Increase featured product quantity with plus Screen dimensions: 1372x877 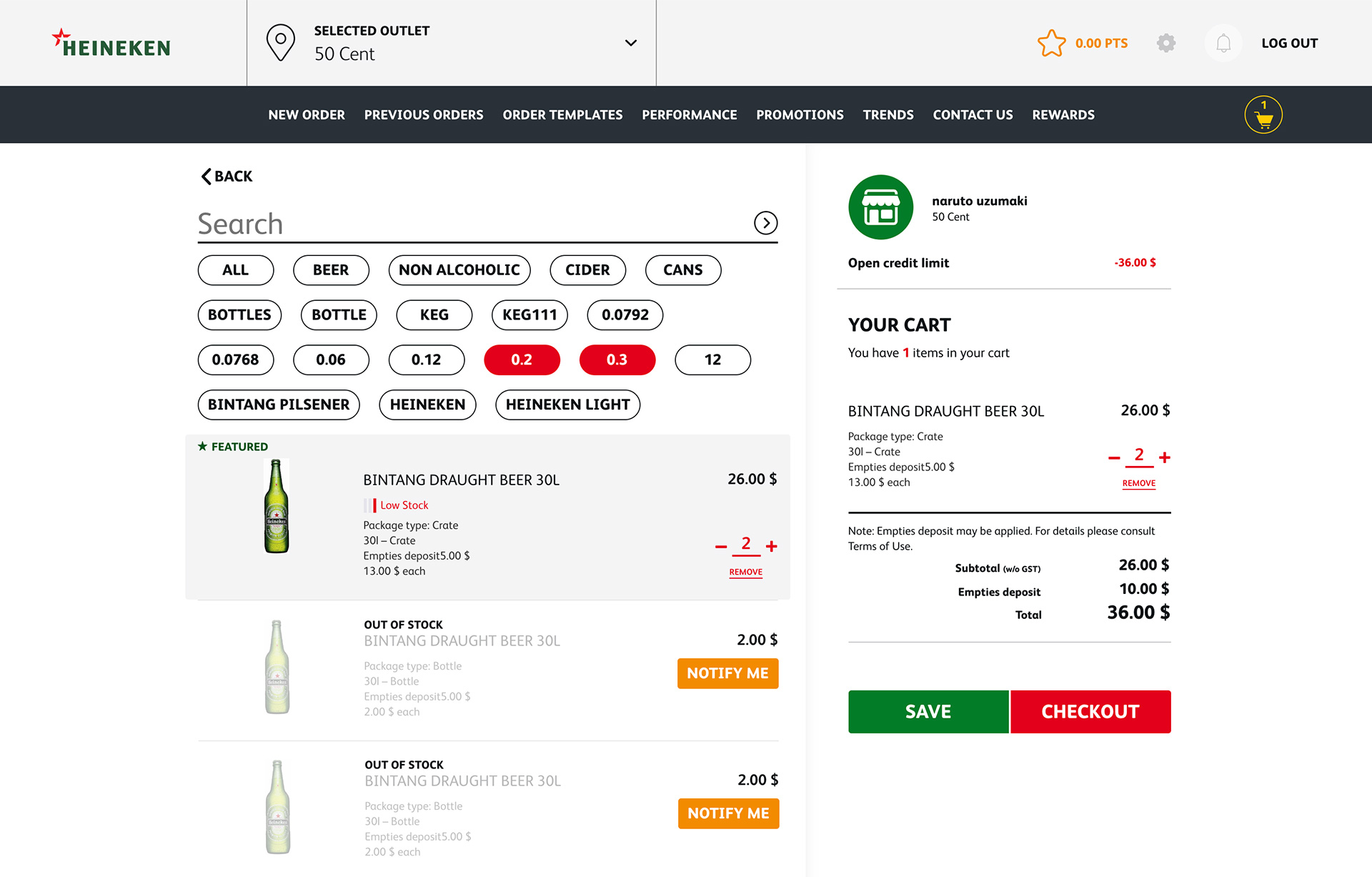(x=772, y=547)
